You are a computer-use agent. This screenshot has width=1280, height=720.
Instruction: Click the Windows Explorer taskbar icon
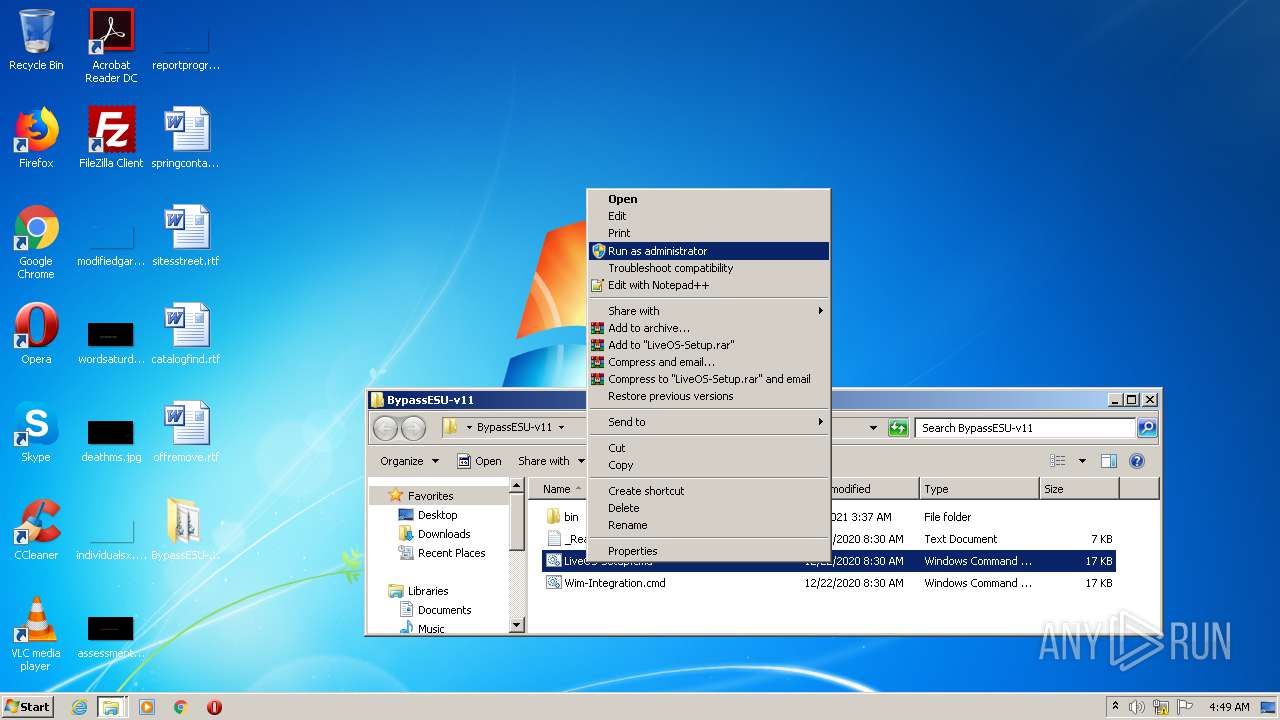(111, 707)
